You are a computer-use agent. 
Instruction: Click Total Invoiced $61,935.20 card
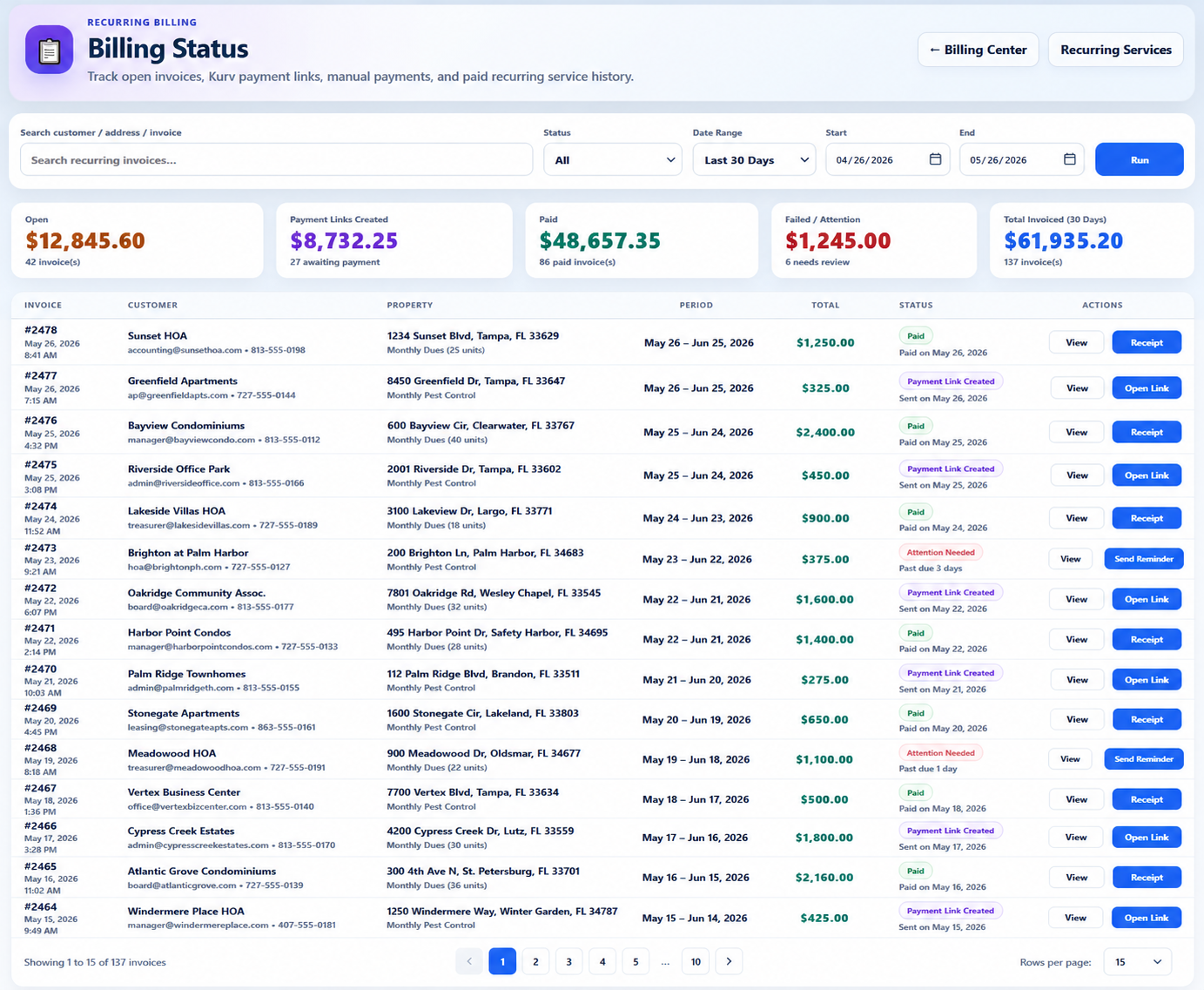point(1092,240)
